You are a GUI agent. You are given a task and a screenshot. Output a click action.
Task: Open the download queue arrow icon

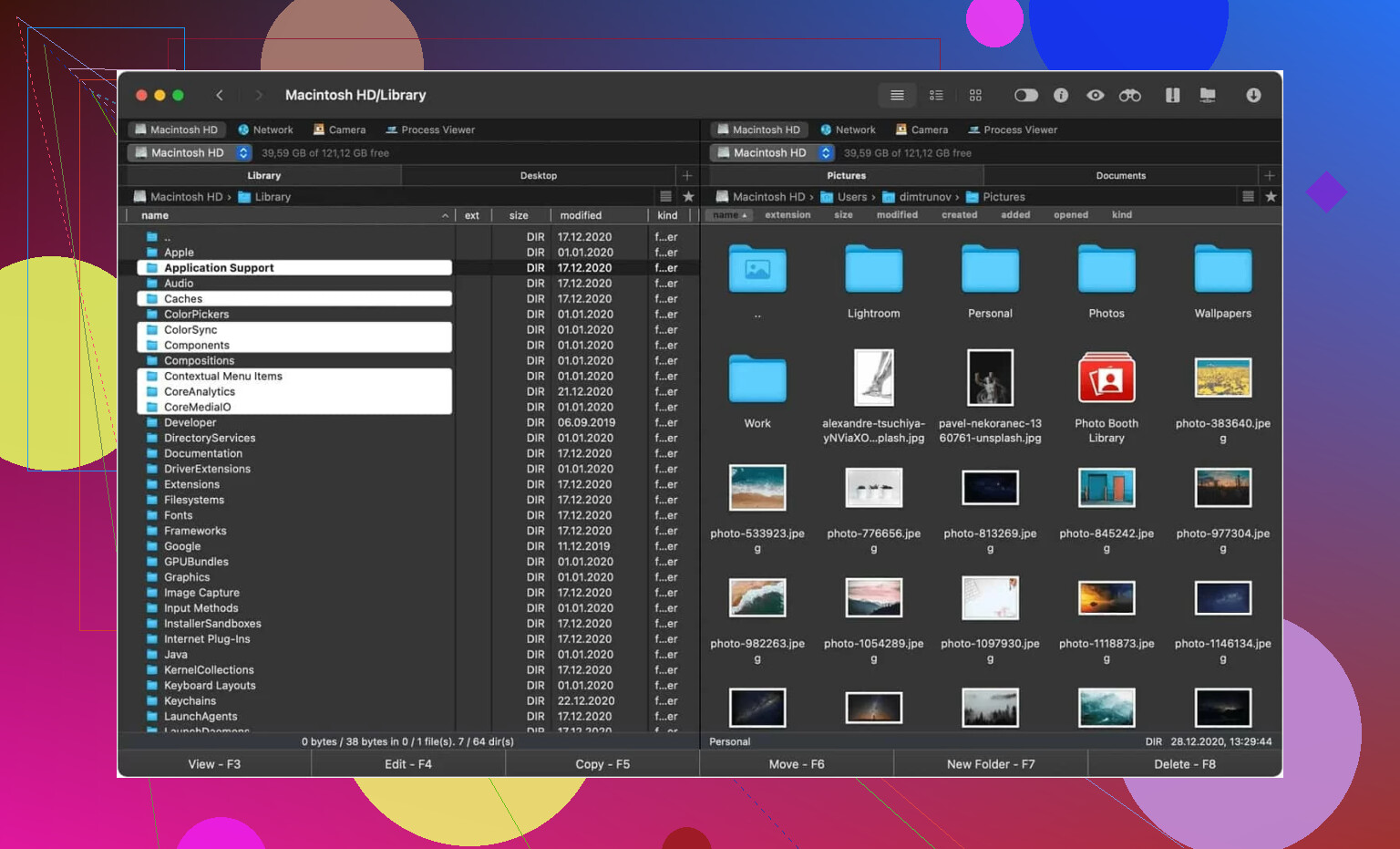(1253, 96)
